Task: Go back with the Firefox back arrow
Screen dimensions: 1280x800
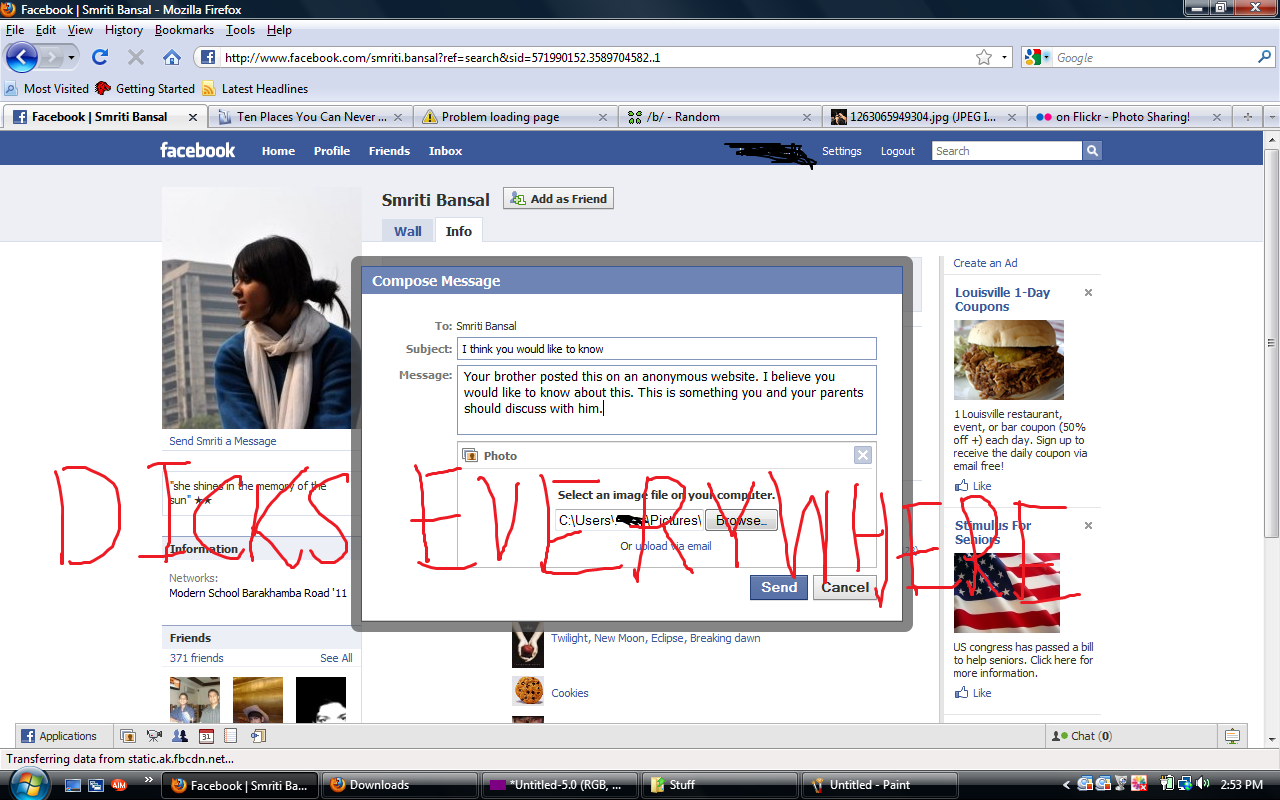Action: (21, 57)
